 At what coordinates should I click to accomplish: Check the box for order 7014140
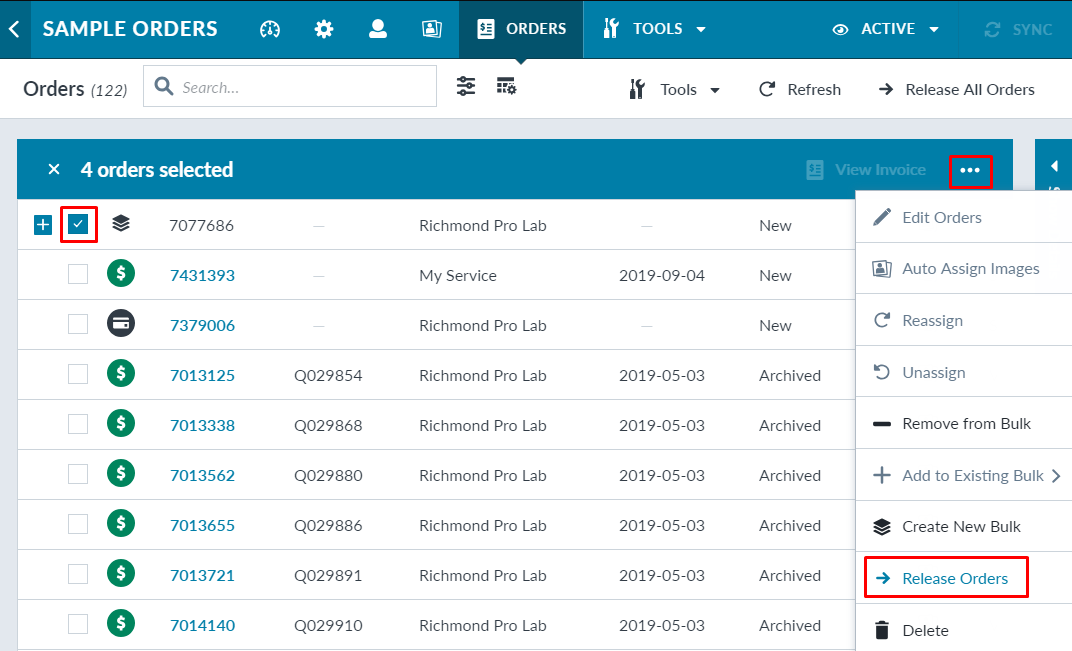[78, 624]
